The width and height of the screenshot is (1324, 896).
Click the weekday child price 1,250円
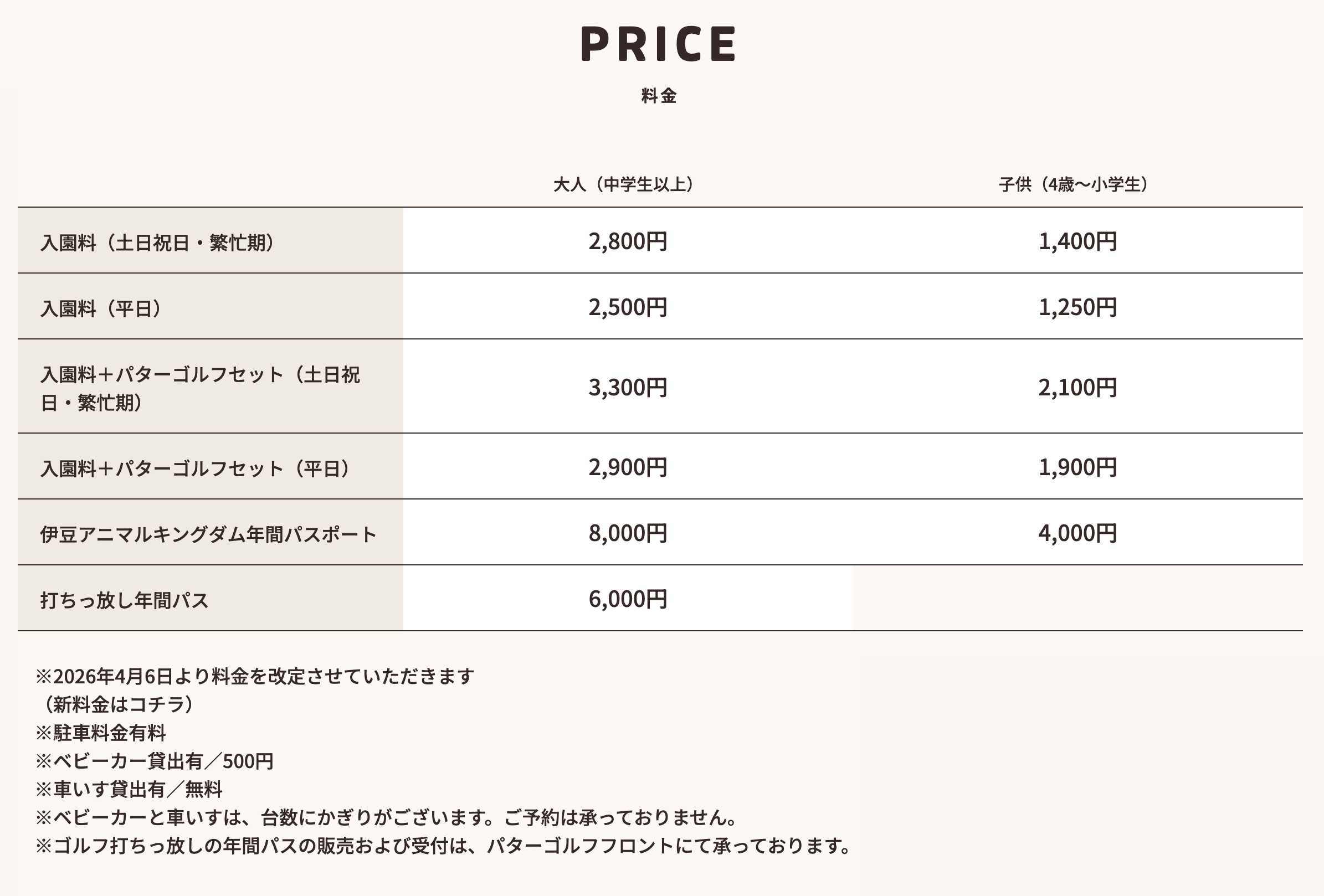point(1077,307)
